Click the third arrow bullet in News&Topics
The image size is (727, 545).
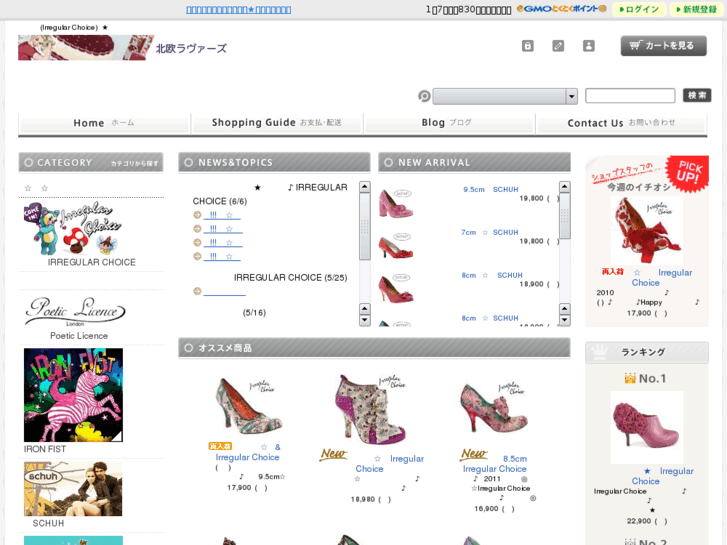197,243
